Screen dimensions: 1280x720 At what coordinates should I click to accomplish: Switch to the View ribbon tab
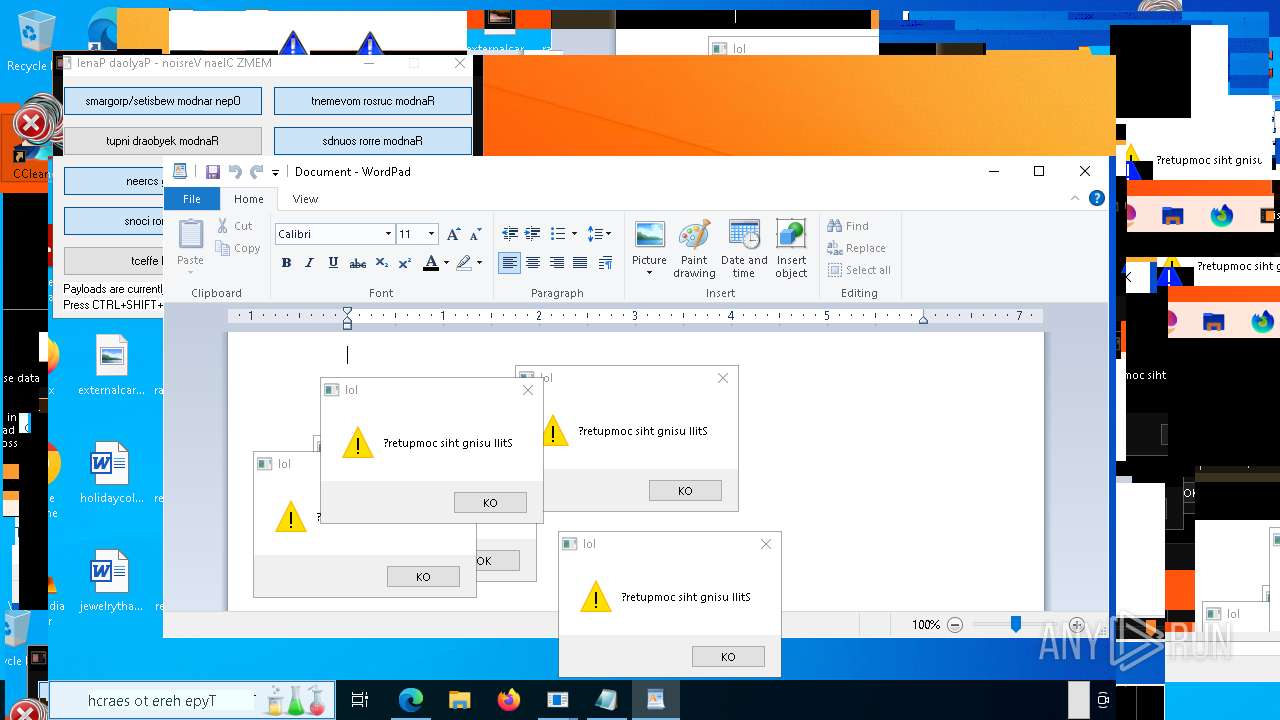tap(305, 199)
